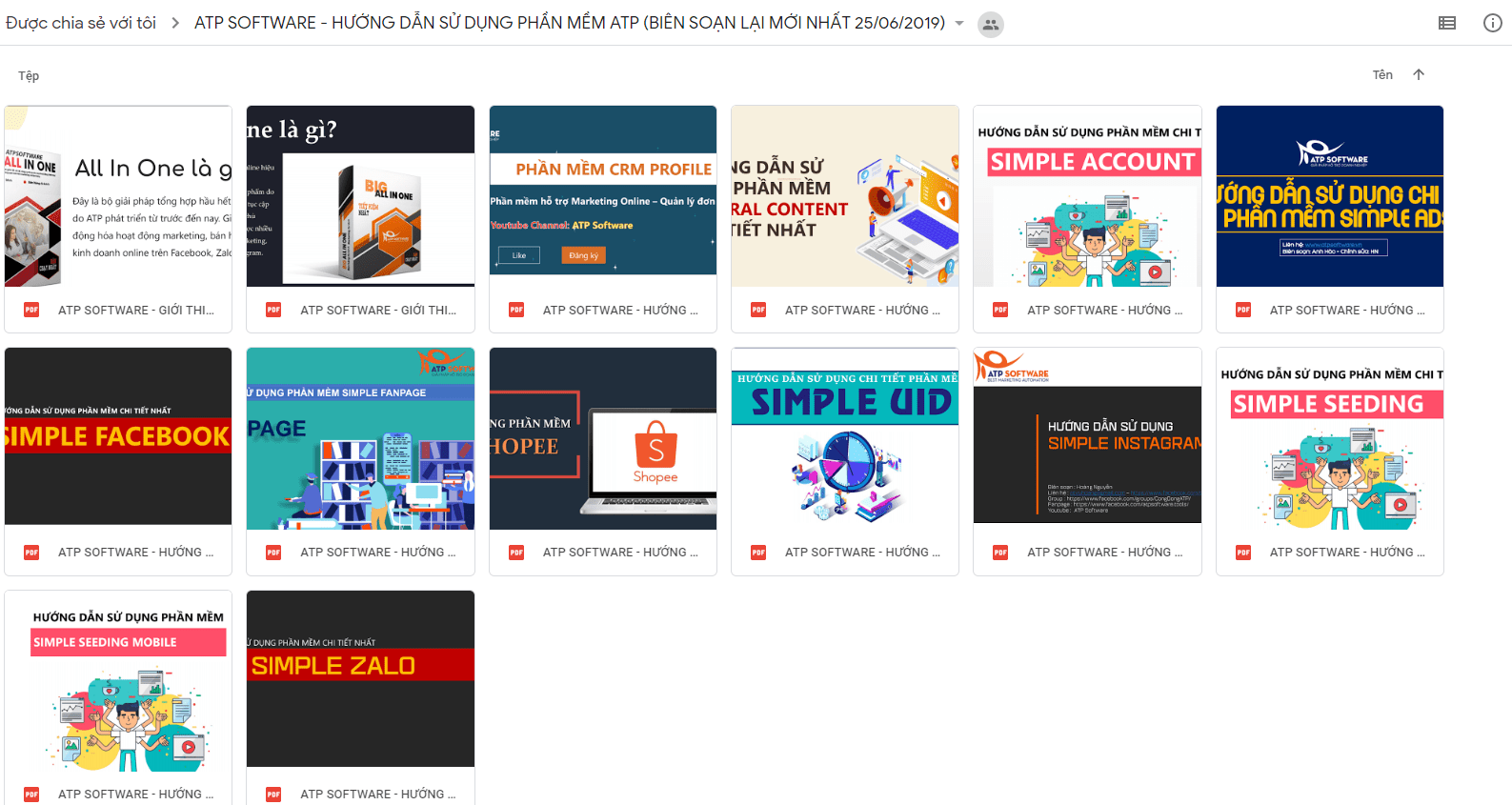Open the Tên sort options
Viewport: 1512px width, 805px height.
coord(1382,75)
